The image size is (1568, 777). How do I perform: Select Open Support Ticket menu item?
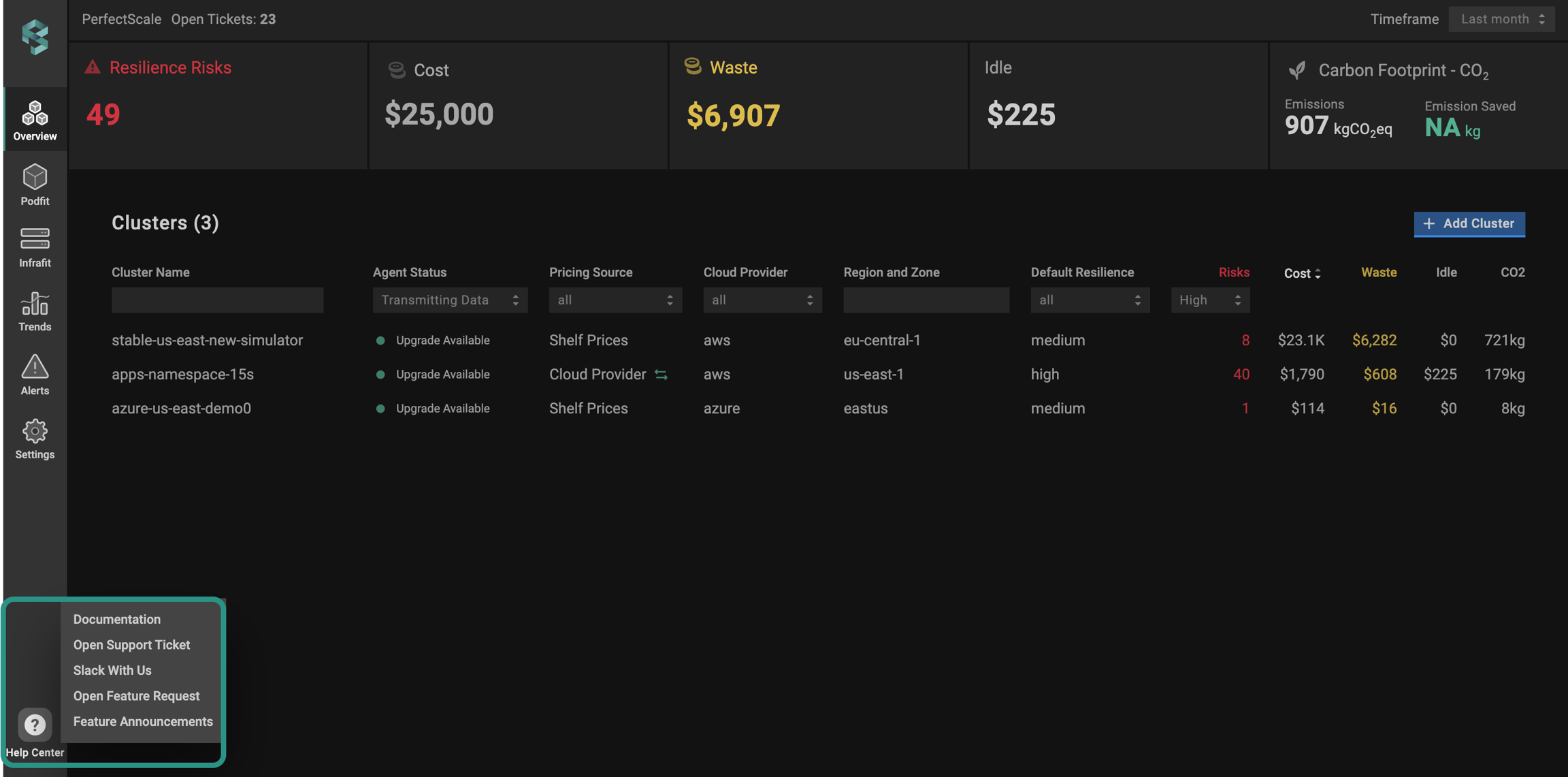(x=131, y=645)
